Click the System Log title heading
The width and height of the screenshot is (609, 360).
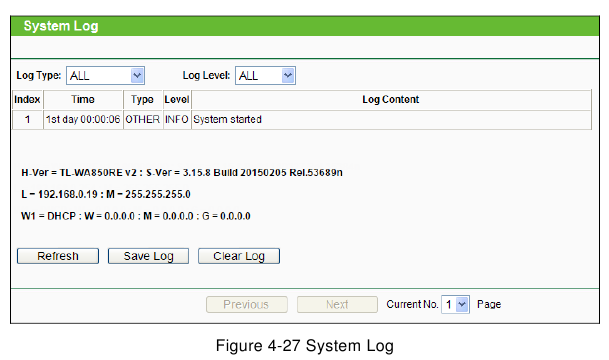61,26
